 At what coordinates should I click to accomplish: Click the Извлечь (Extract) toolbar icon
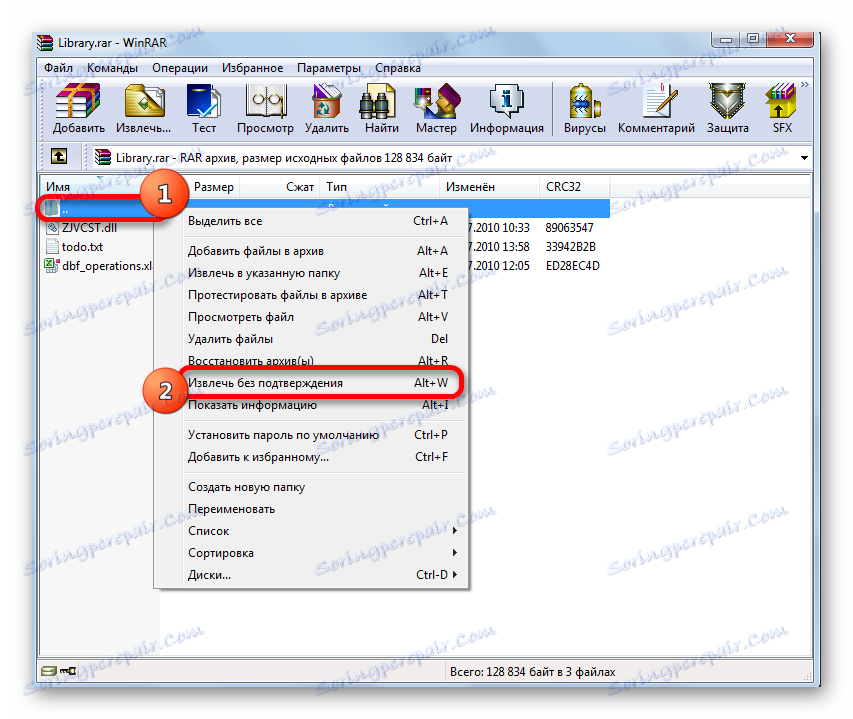143,108
